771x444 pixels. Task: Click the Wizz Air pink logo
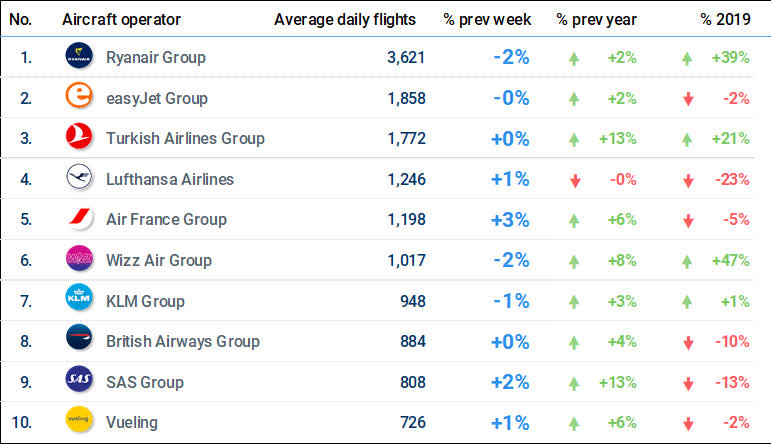79,260
